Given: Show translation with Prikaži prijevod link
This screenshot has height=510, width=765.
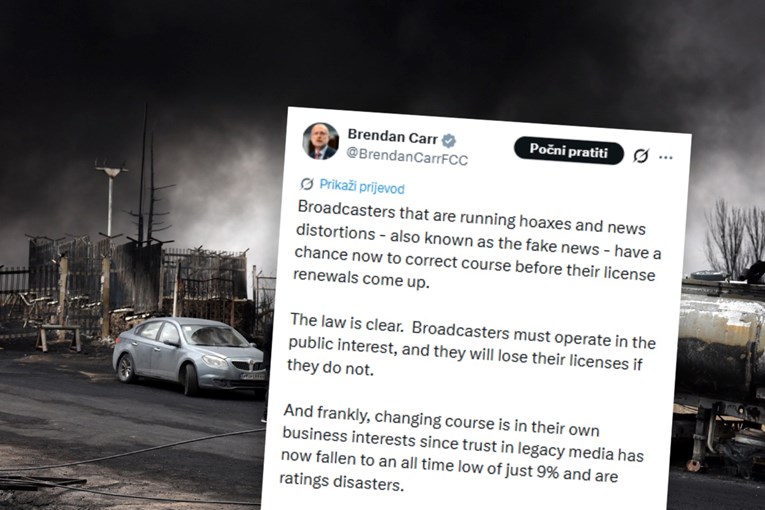Looking at the screenshot, I should click(362, 187).
